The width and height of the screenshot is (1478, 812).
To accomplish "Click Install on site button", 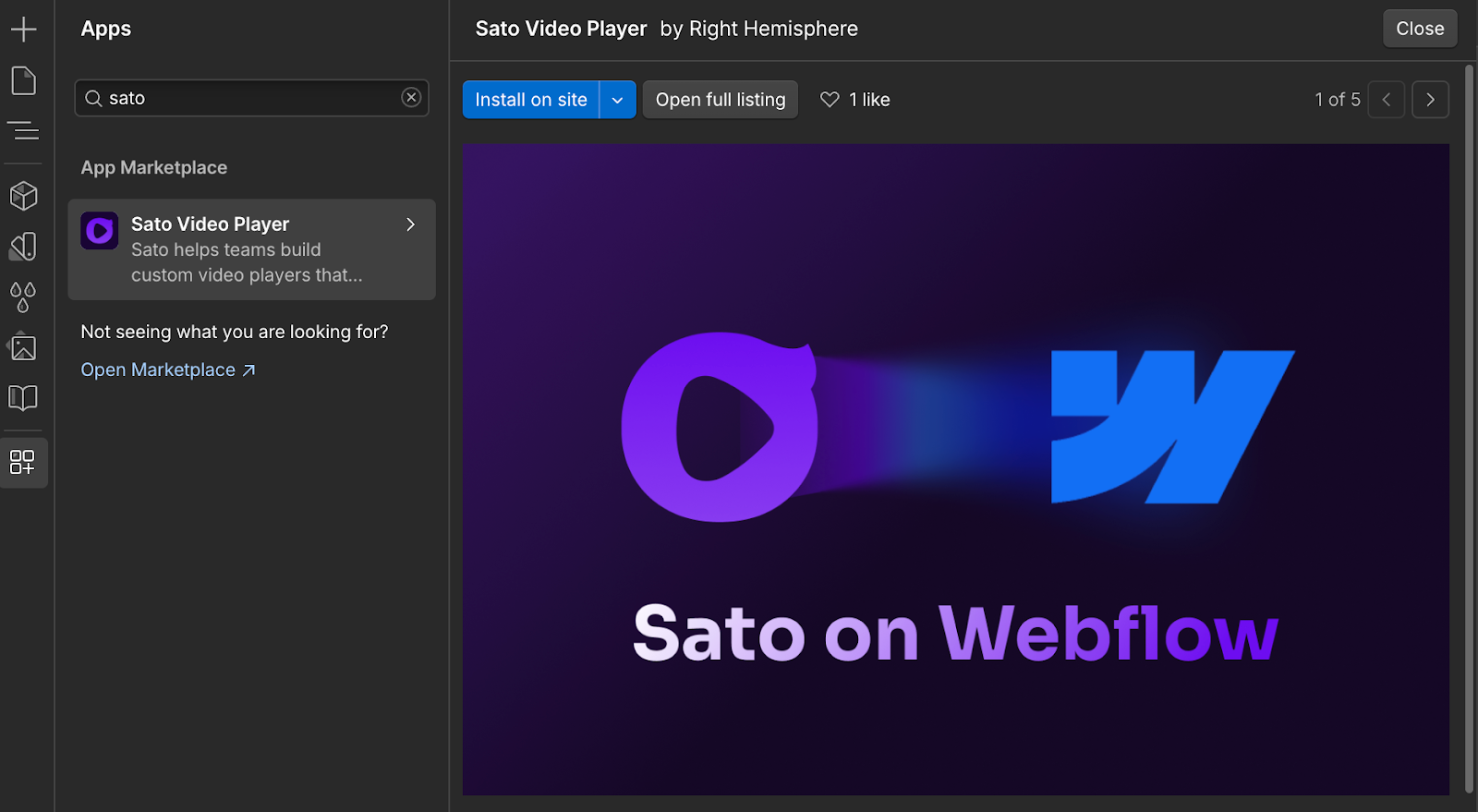I will [x=531, y=100].
